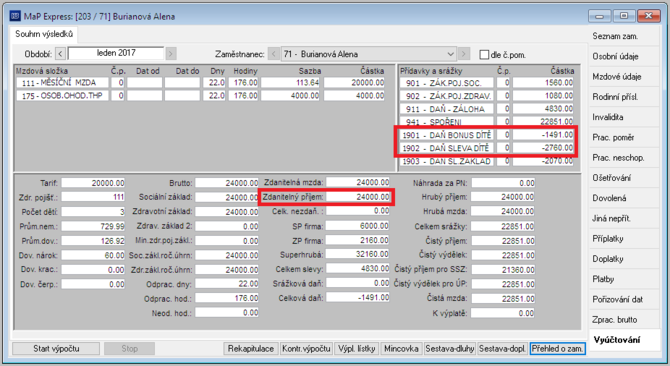Click Sestava-dopl. button
The height and width of the screenshot is (366, 670).
click(502, 348)
